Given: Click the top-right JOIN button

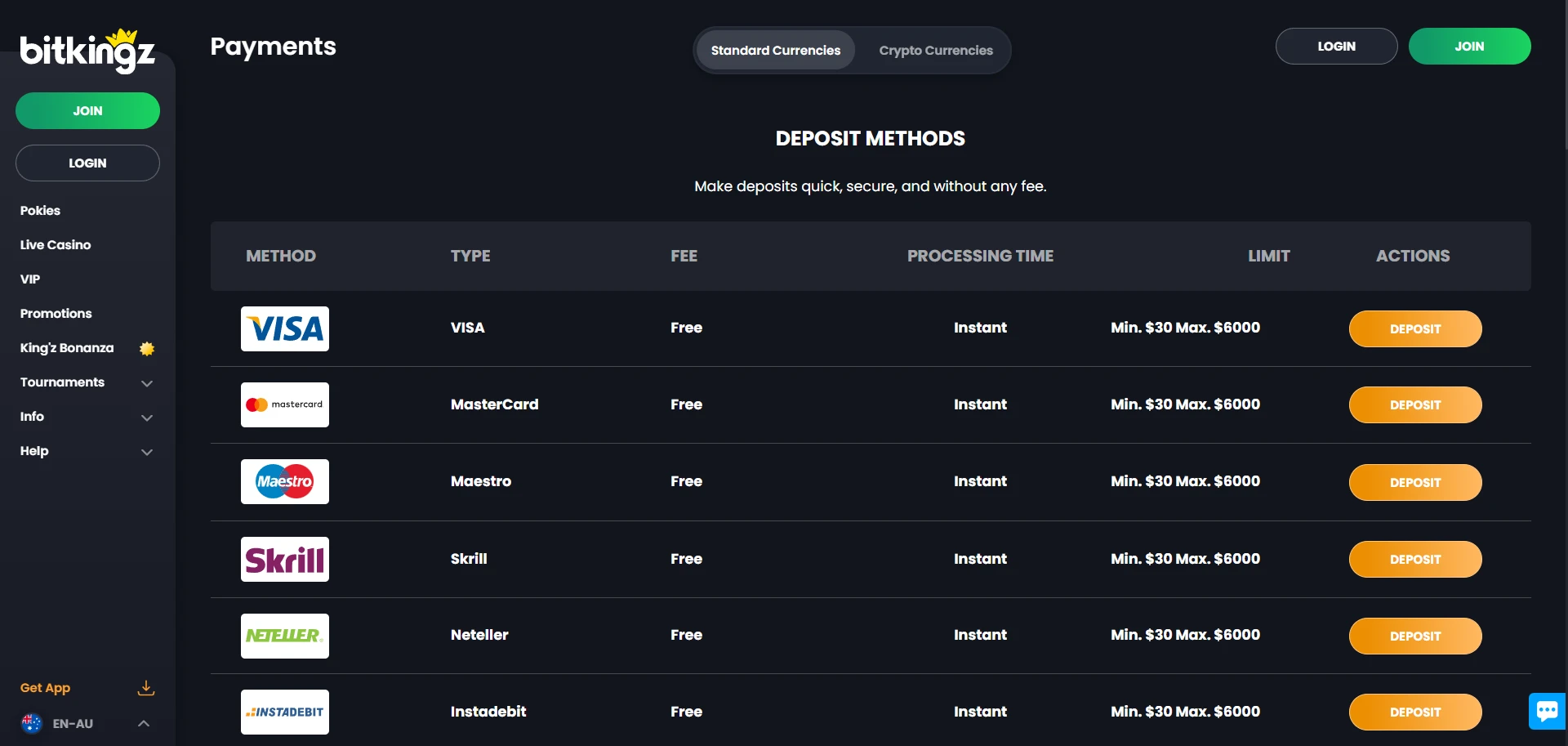Looking at the screenshot, I should tap(1469, 46).
